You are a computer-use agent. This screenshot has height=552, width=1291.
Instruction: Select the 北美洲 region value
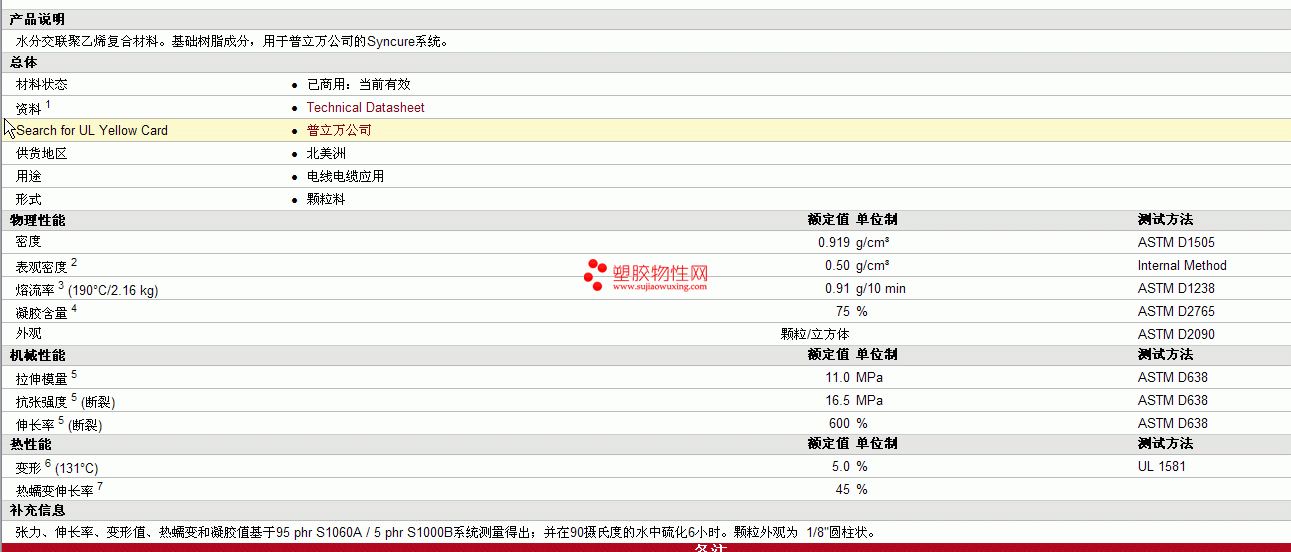(x=326, y=153)
